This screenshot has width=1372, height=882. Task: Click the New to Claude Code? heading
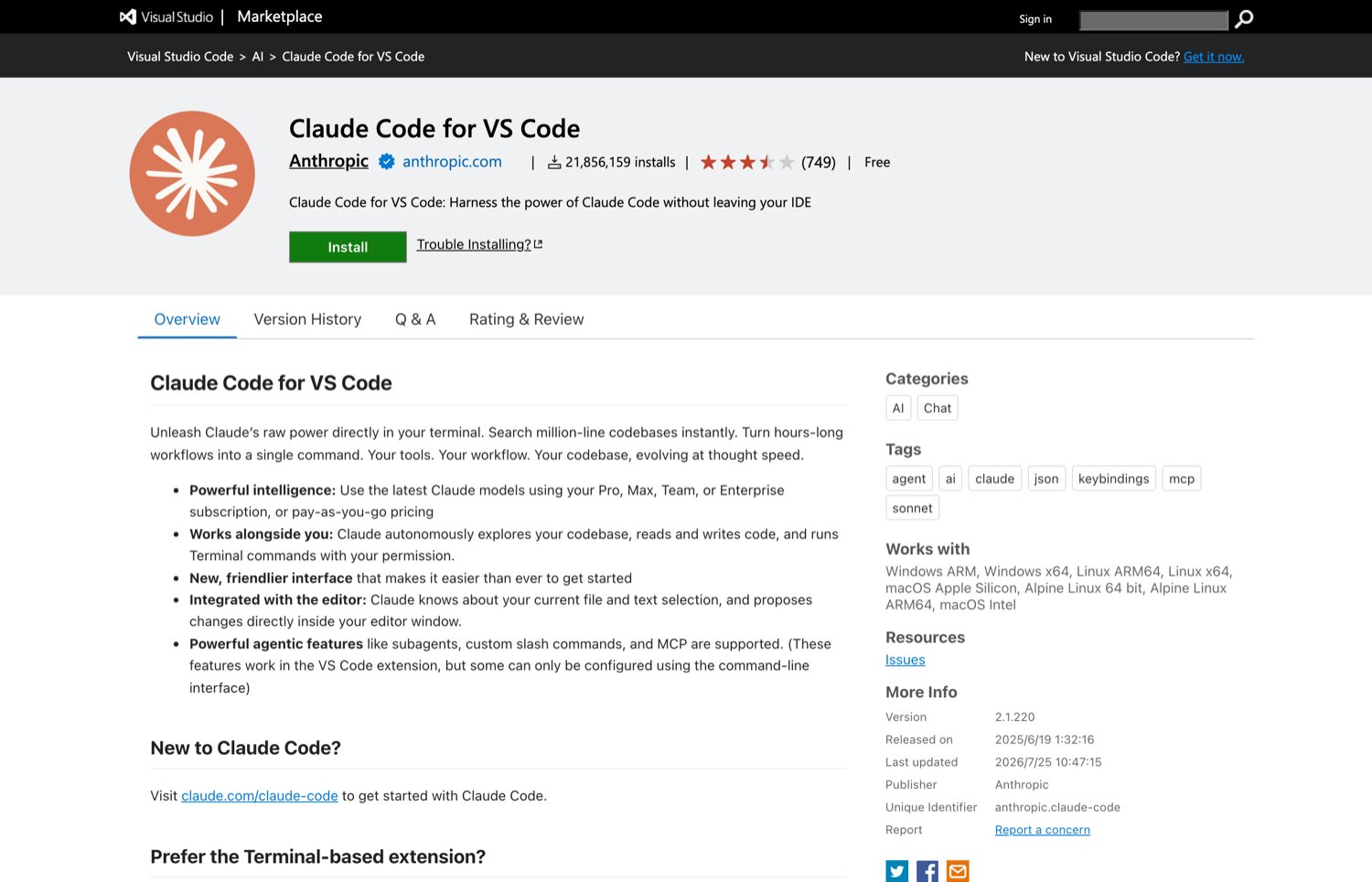point(246,748)
